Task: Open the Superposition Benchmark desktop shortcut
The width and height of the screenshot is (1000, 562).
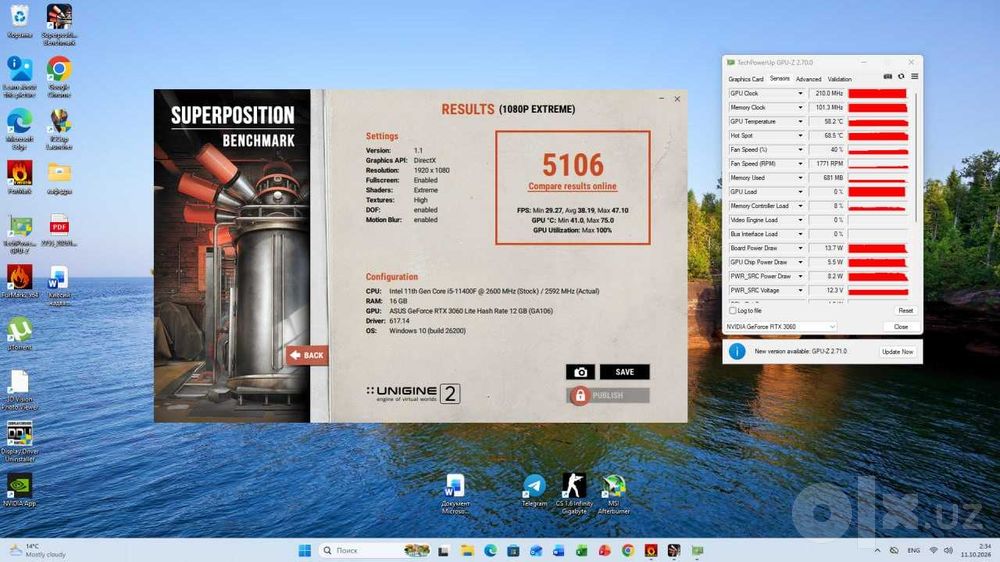Action: click(x=59, y=24)
